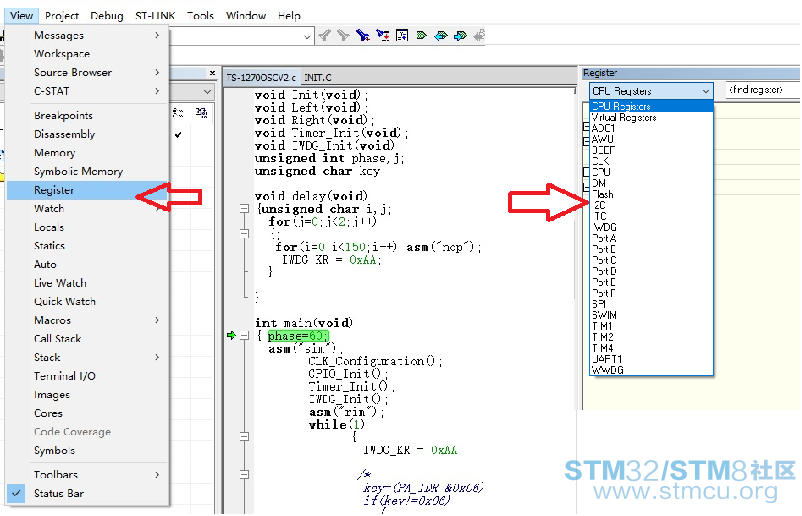The height and width of the screenshot is (516, 802).
Task: Click the boxed document icon on the toolbar
Action: coord(402,35)
